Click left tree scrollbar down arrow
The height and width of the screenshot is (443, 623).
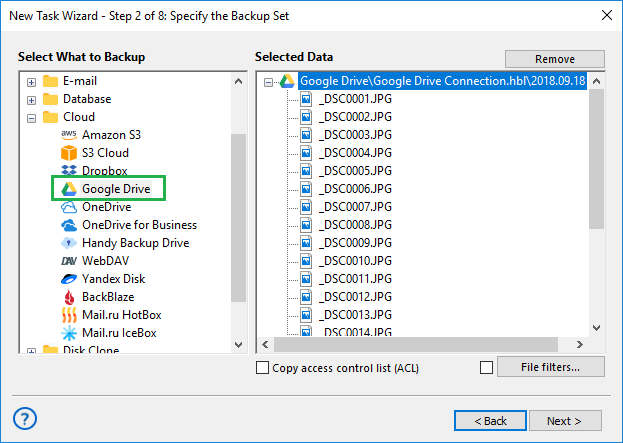238,344
